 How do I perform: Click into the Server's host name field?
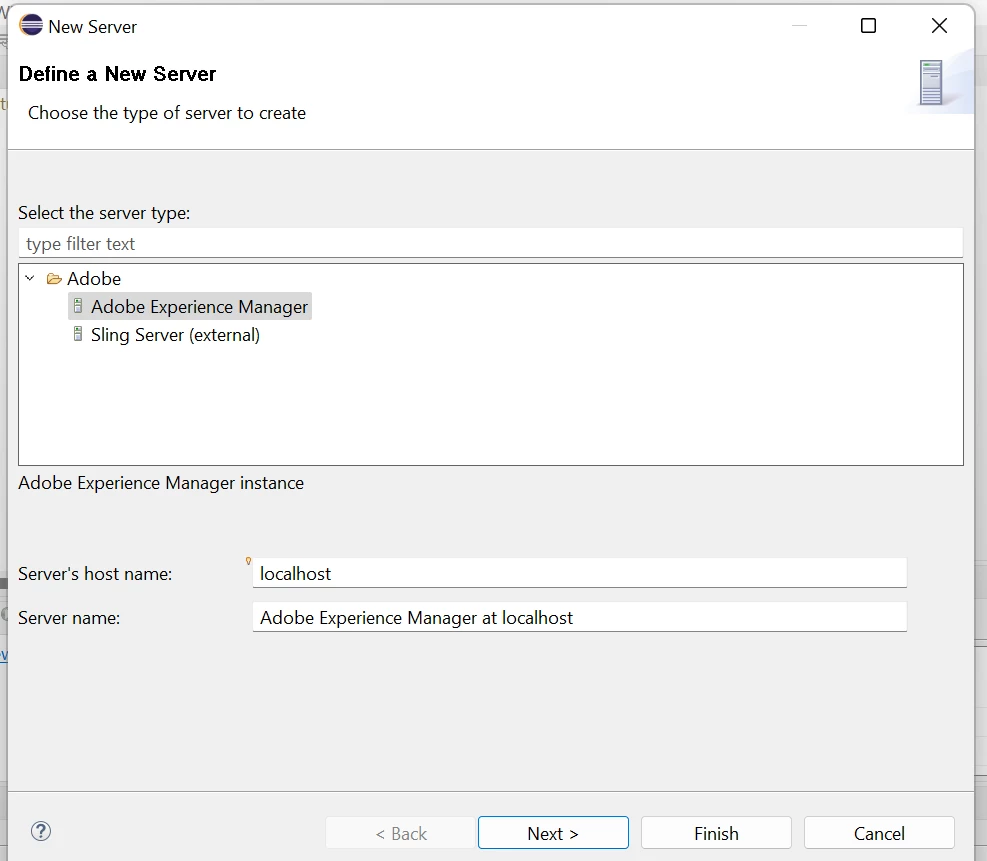pyautogui.click(x=580, y=574)
